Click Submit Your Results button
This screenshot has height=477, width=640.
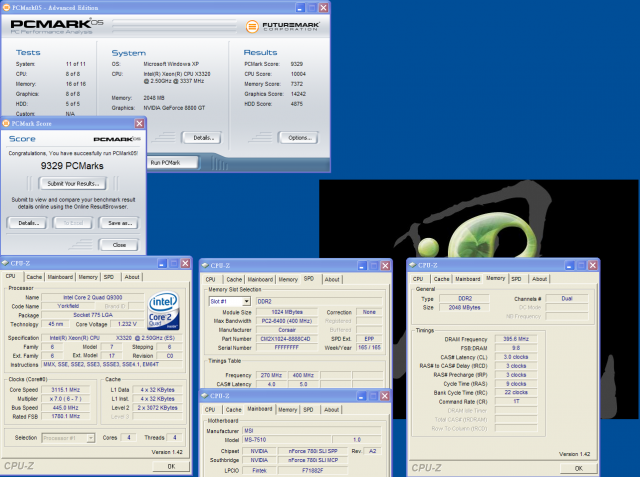[x=73, y=184]
